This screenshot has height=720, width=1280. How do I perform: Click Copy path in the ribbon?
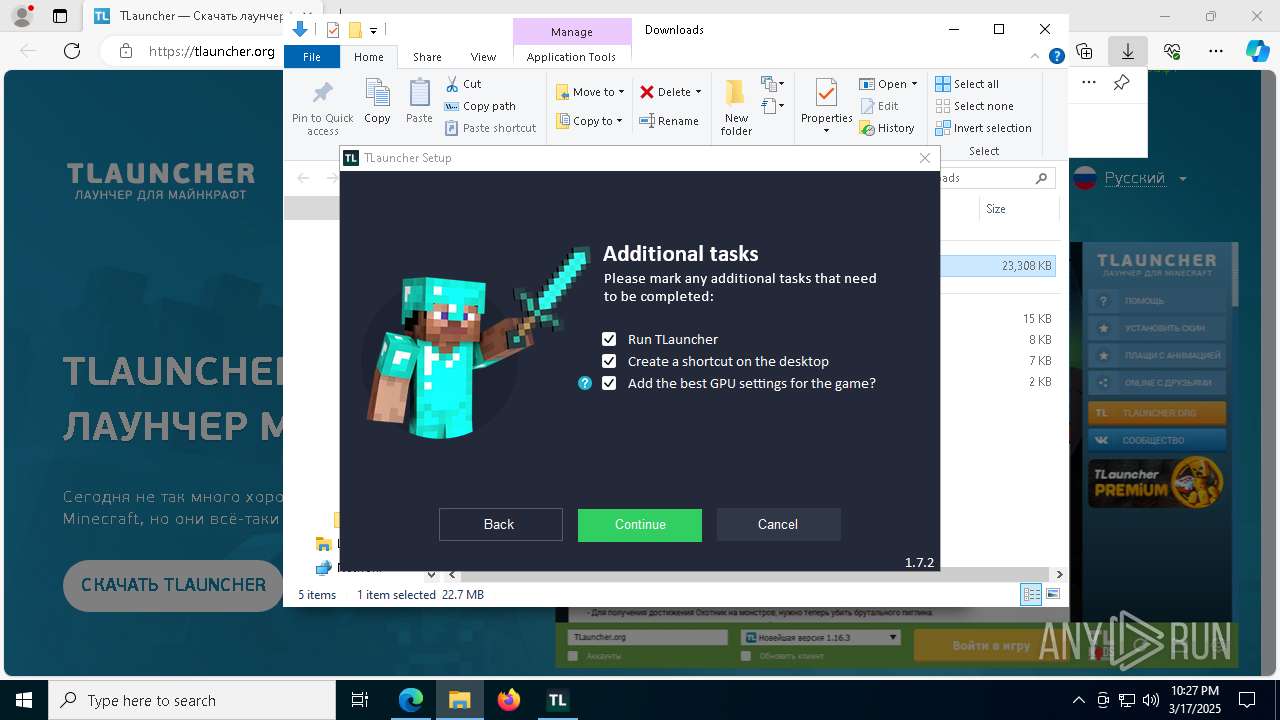point(480,106)
